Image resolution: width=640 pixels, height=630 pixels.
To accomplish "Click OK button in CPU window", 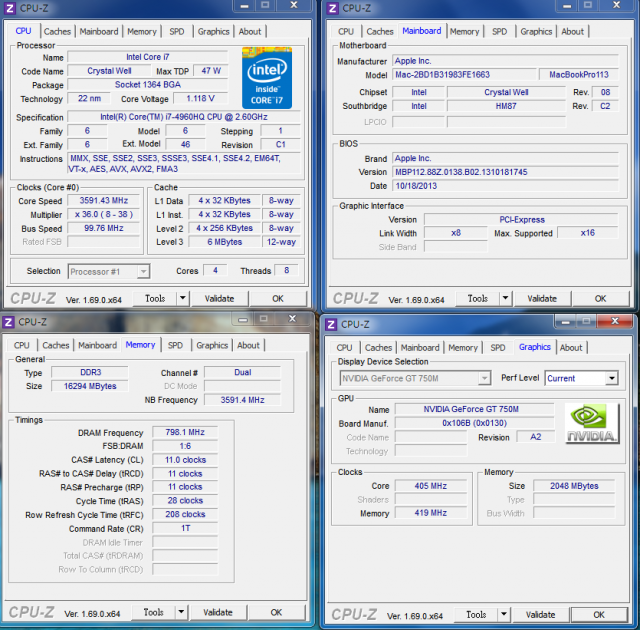I will (x=278, y=299).
